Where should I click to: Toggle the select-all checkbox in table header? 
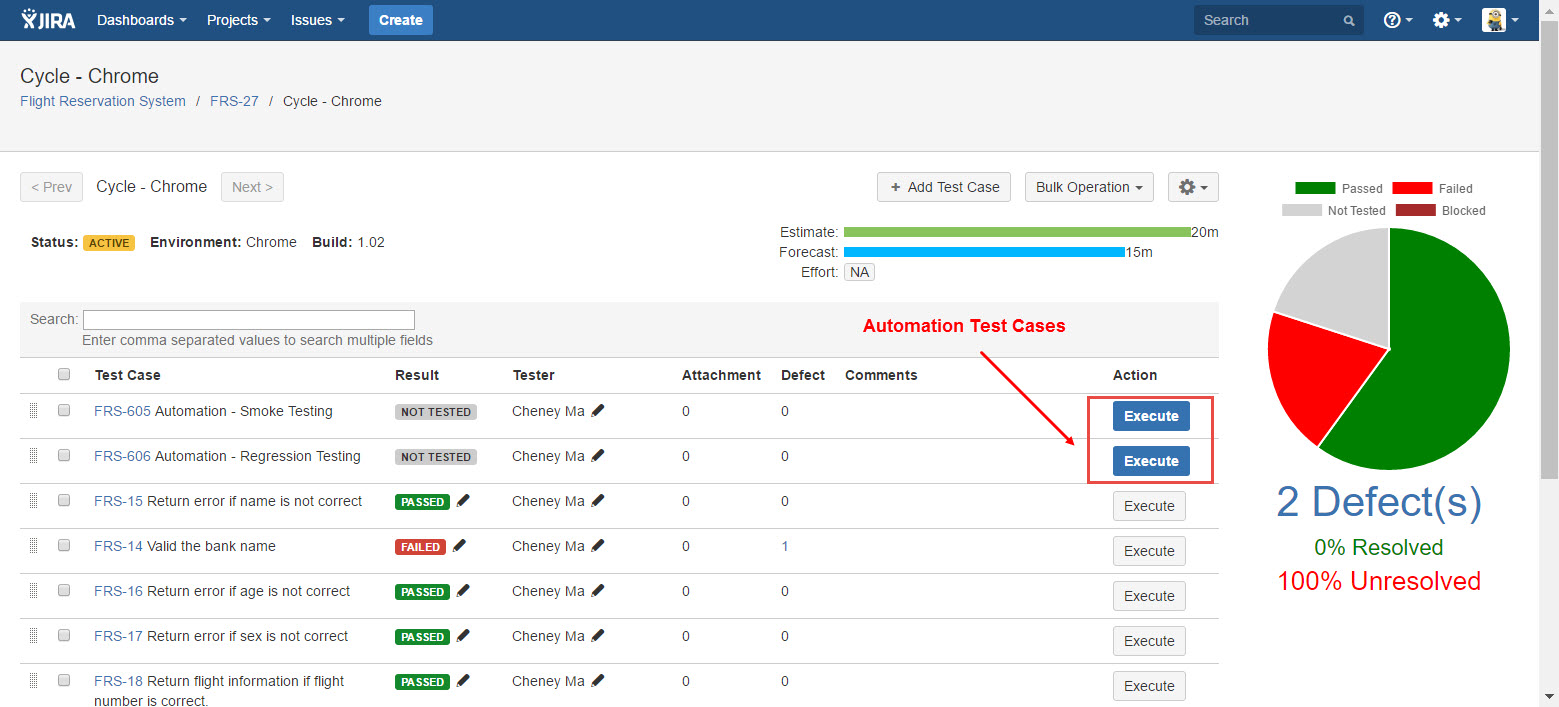[64, 374]
